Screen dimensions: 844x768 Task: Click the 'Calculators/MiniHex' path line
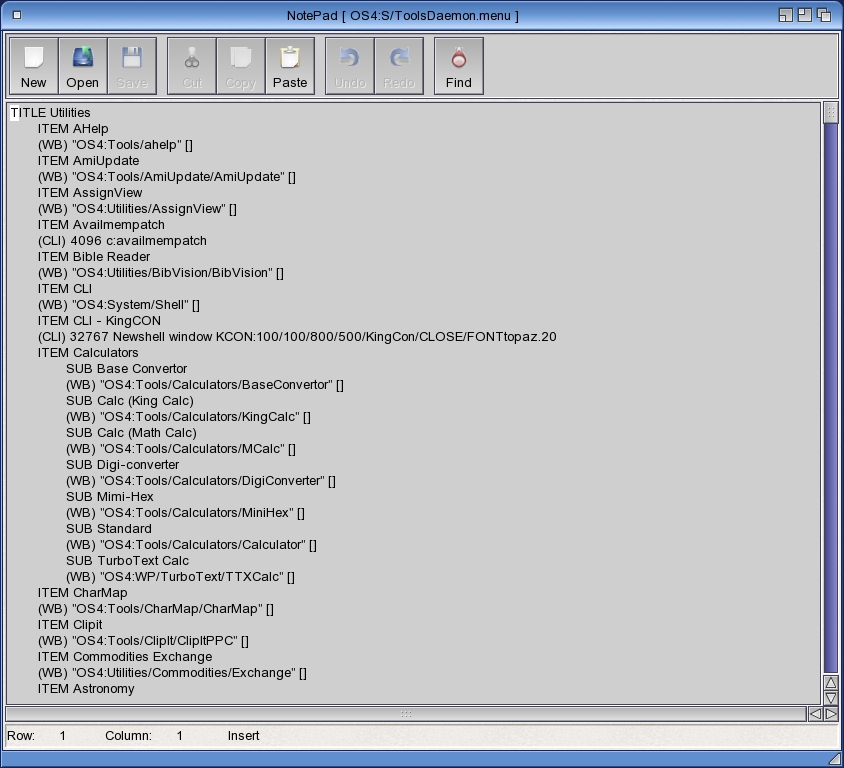point(185,513)
